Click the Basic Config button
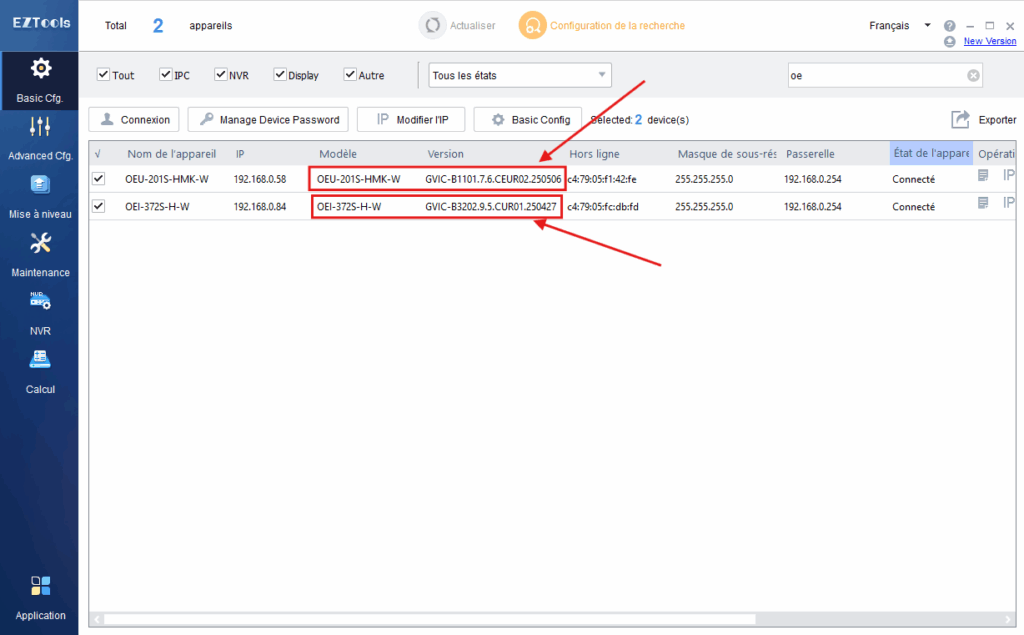The height and width of the screenshot is (635, 1024). [x=528, y=120]
